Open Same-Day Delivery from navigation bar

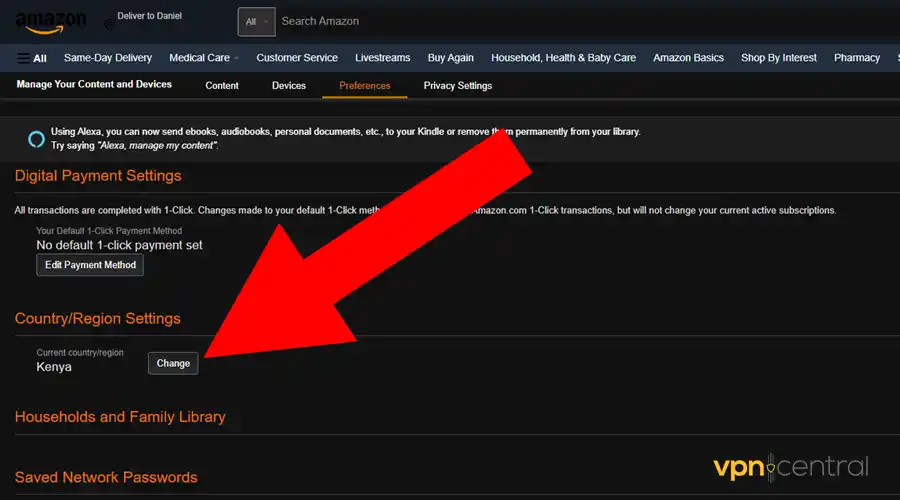pyautogui.click(x=108, y=58)
